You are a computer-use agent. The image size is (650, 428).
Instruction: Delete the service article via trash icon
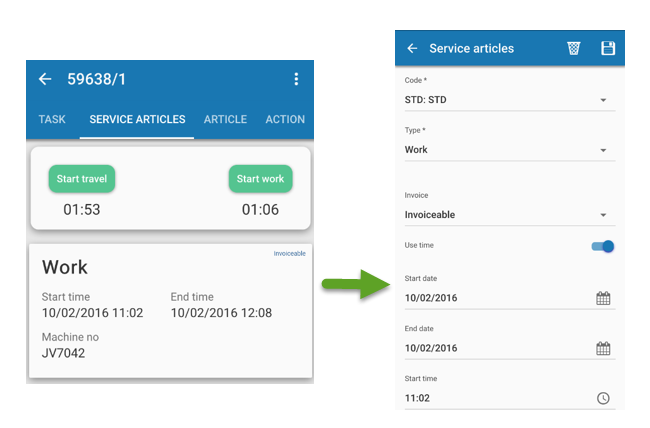coord(574,48)
